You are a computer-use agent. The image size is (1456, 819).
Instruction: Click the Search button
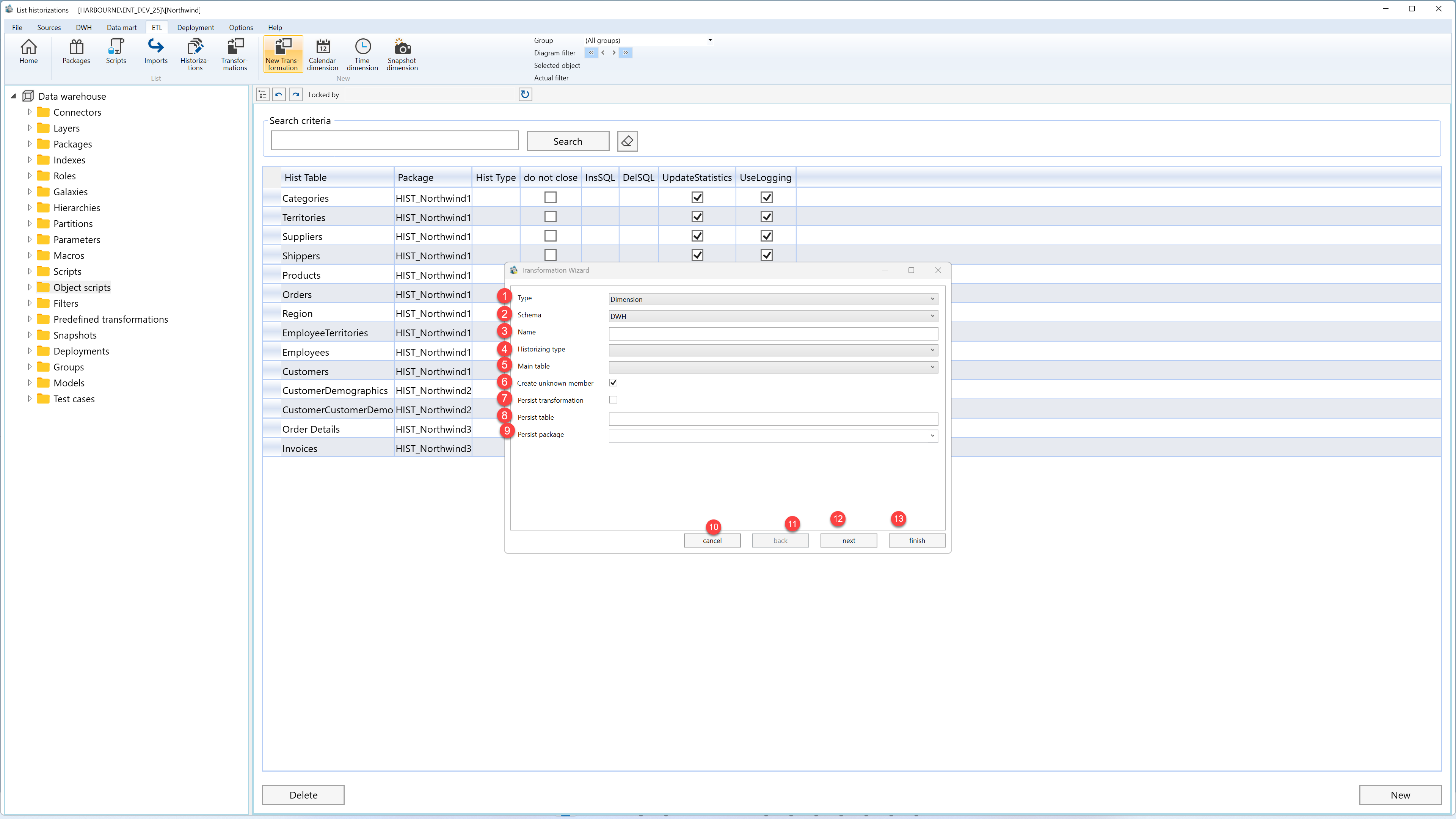point(568,141)
